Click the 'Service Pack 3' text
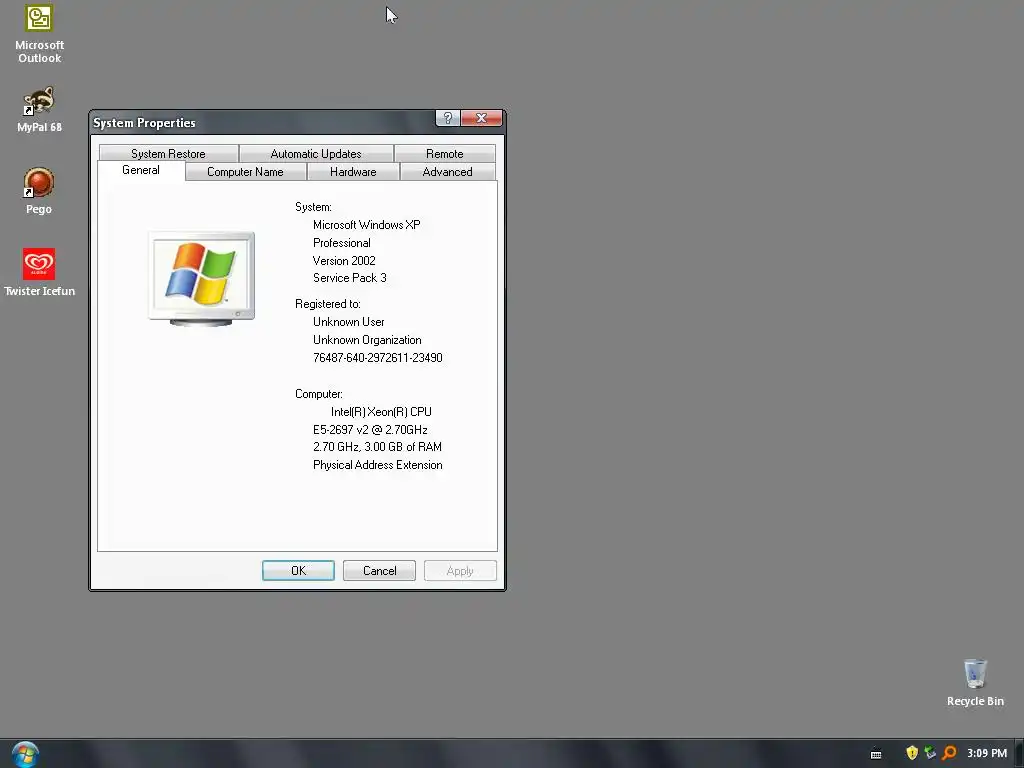This screenshot has height=768, width=1024. pyautogui.click(x=349, y=278)
